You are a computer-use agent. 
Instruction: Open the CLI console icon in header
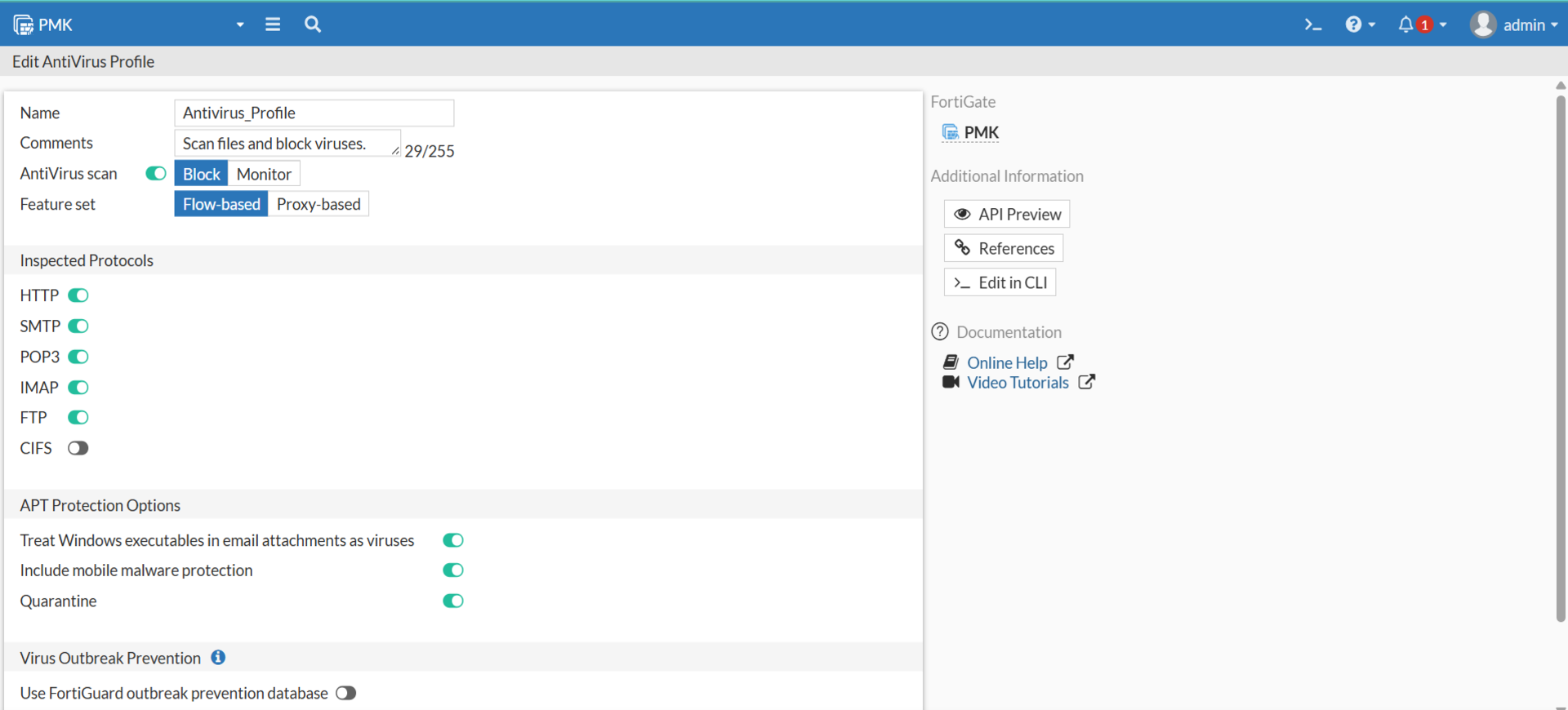1312,24
